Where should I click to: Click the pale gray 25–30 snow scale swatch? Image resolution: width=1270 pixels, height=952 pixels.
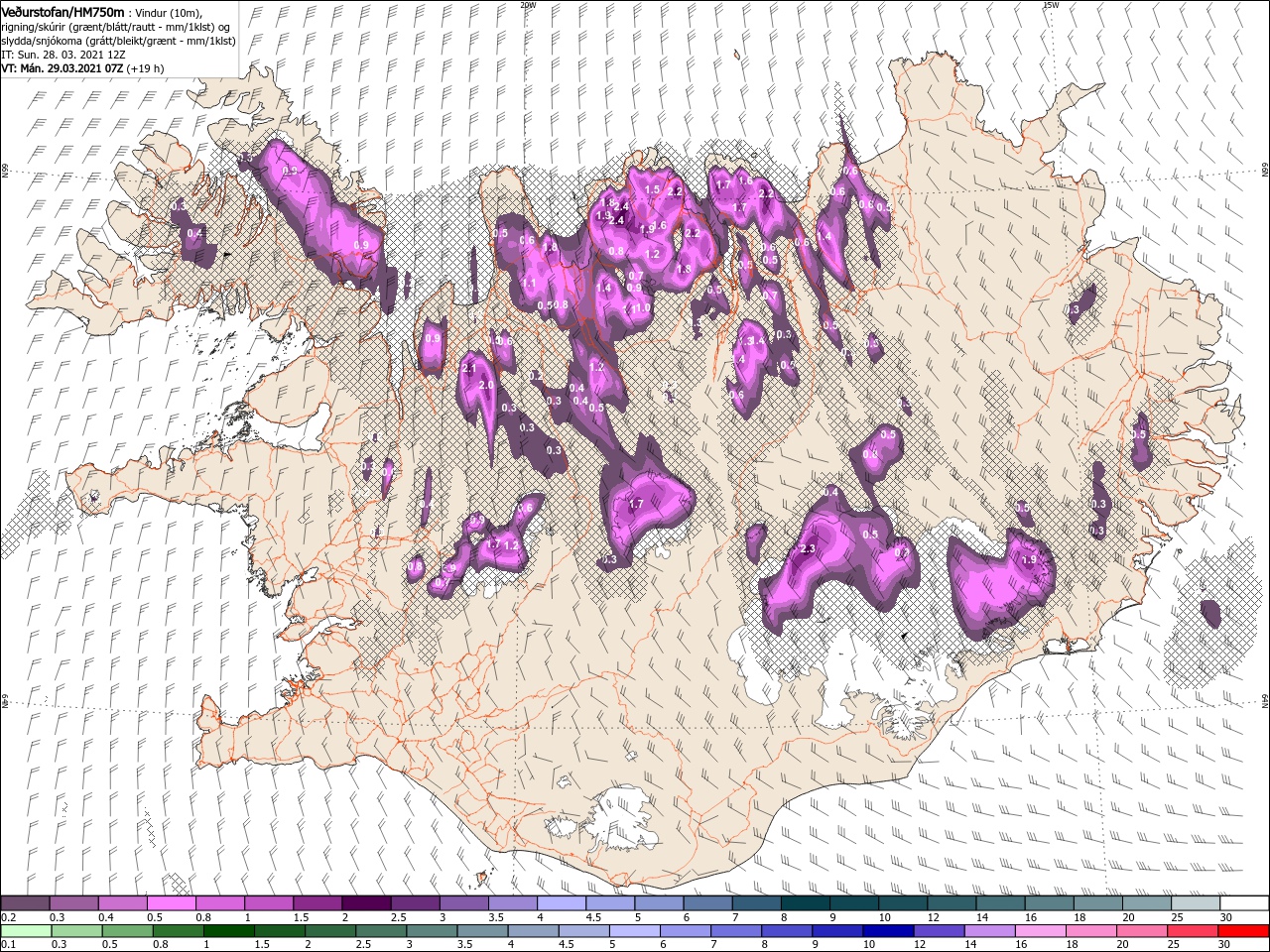point(1195,903)
